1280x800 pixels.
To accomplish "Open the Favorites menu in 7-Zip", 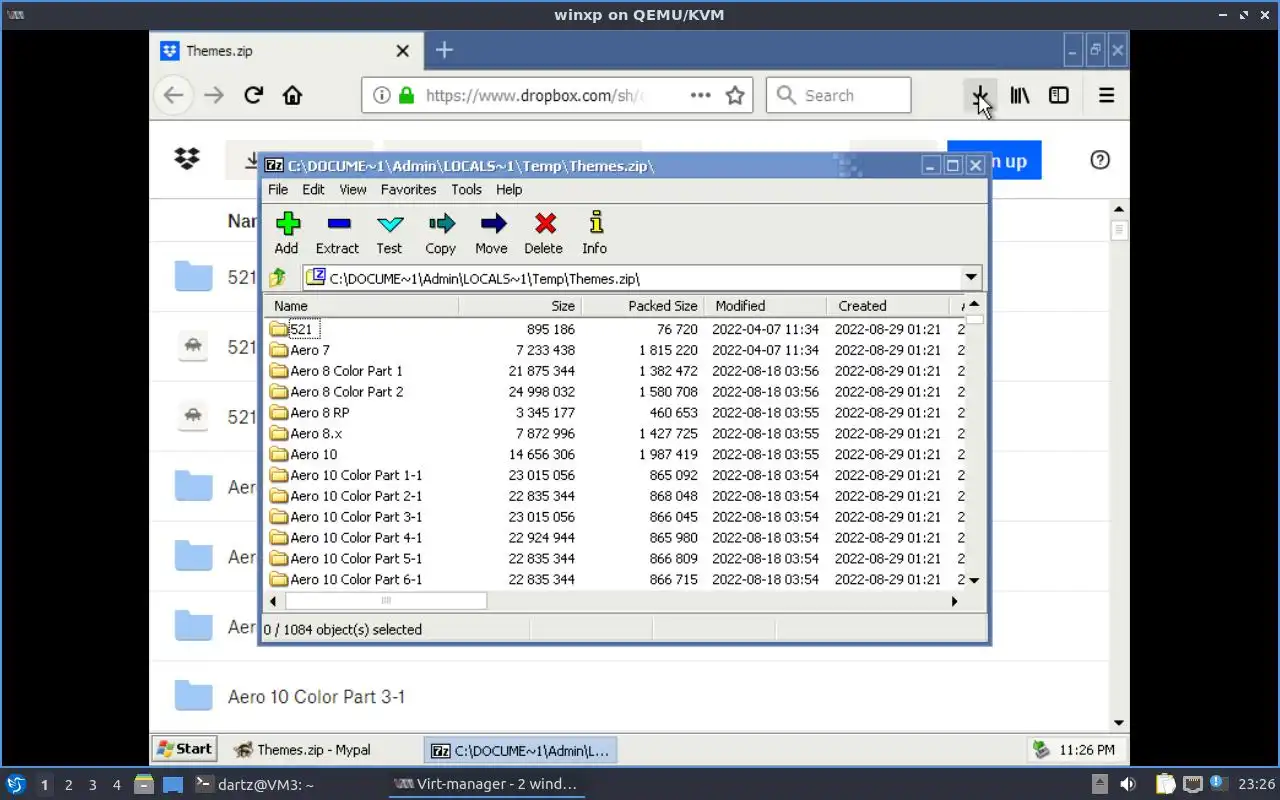I will click(408, 189).
